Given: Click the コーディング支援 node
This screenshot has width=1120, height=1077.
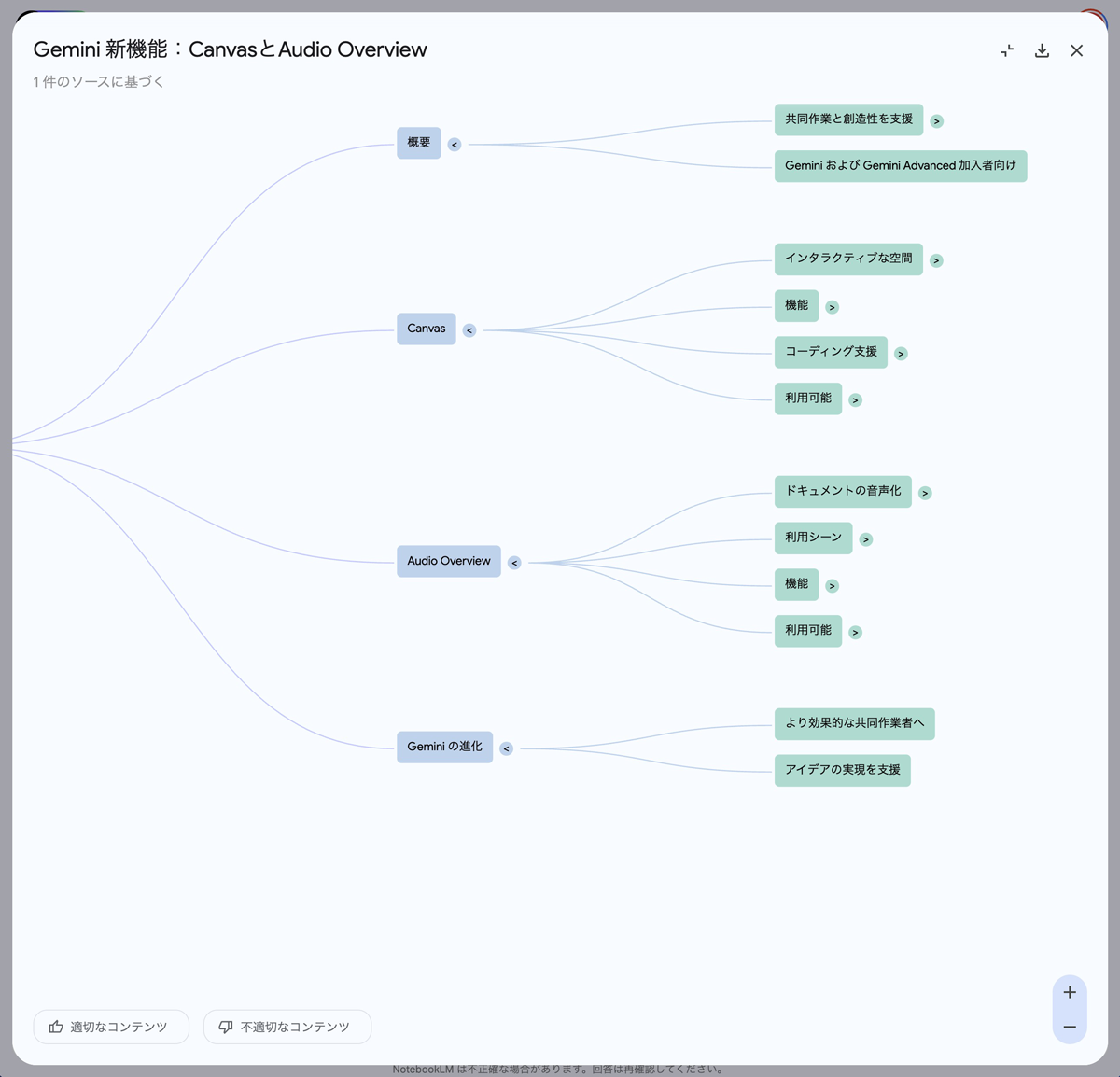Looking at the screenshot, I should tap(831, 352).
